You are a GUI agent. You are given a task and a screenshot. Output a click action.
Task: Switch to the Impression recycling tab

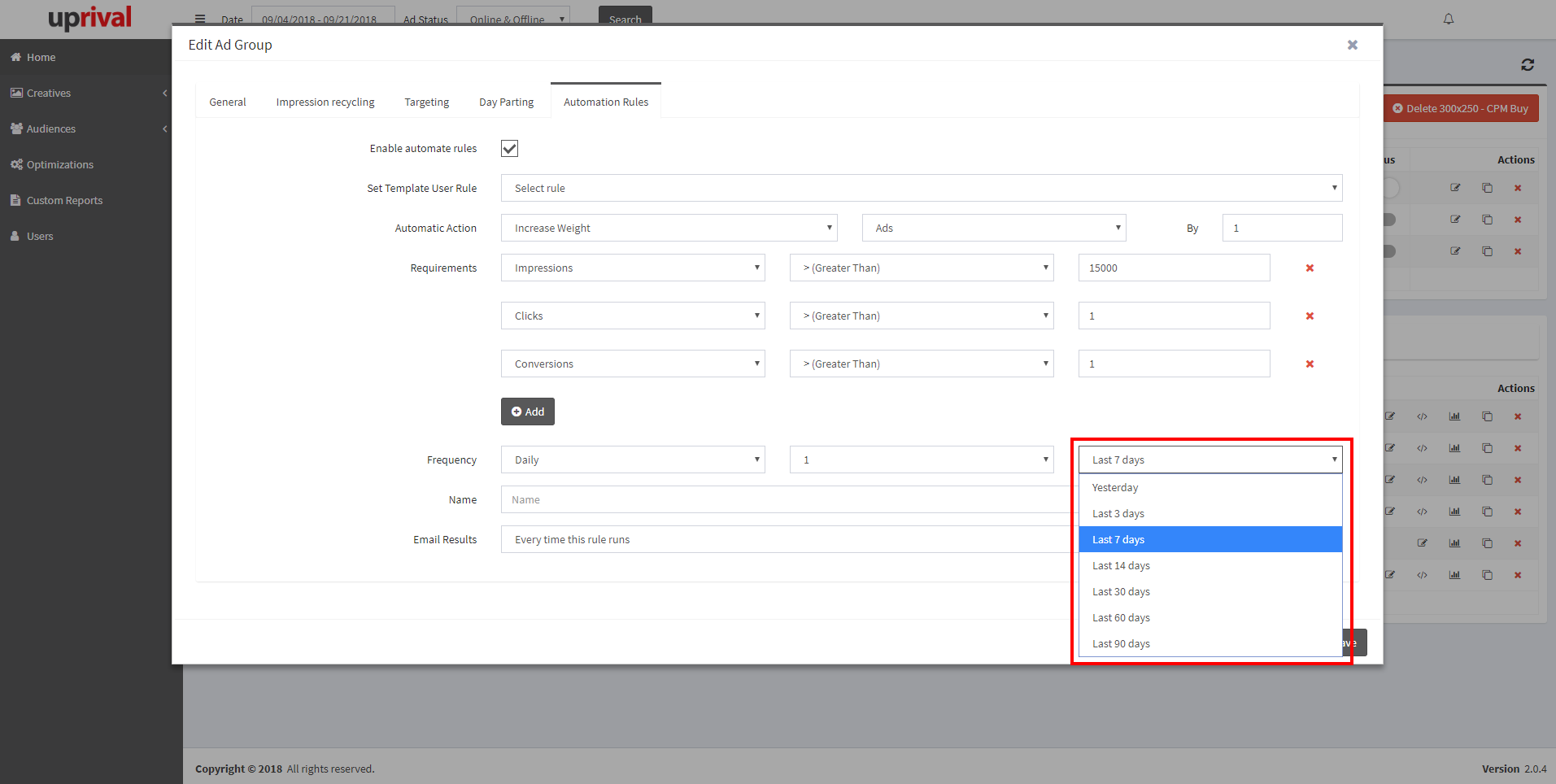tap(325, 102)
